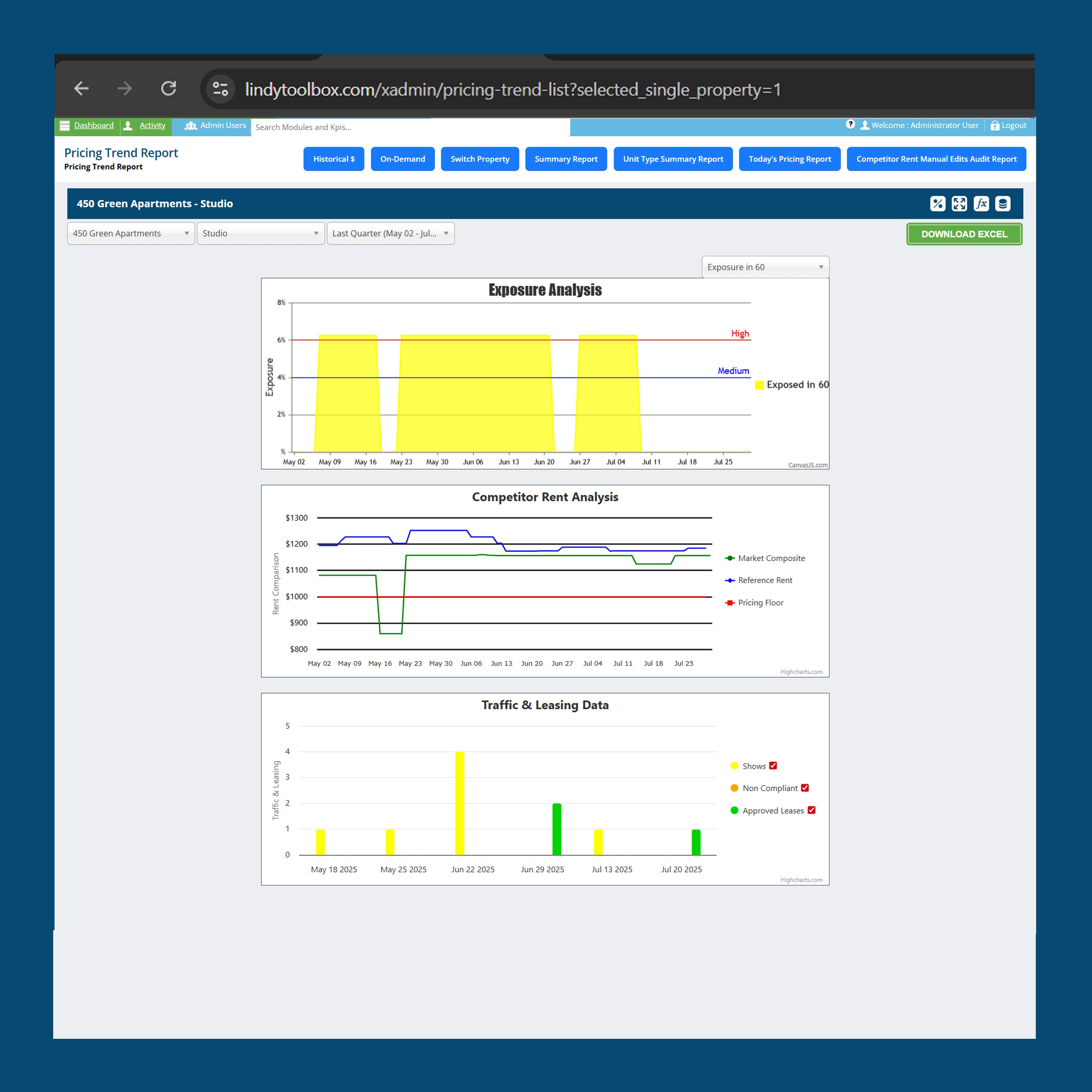Focus the Search Modules and Kpis field
This screenshot has height=1092, width=1092.
click(x=410, y=127)
